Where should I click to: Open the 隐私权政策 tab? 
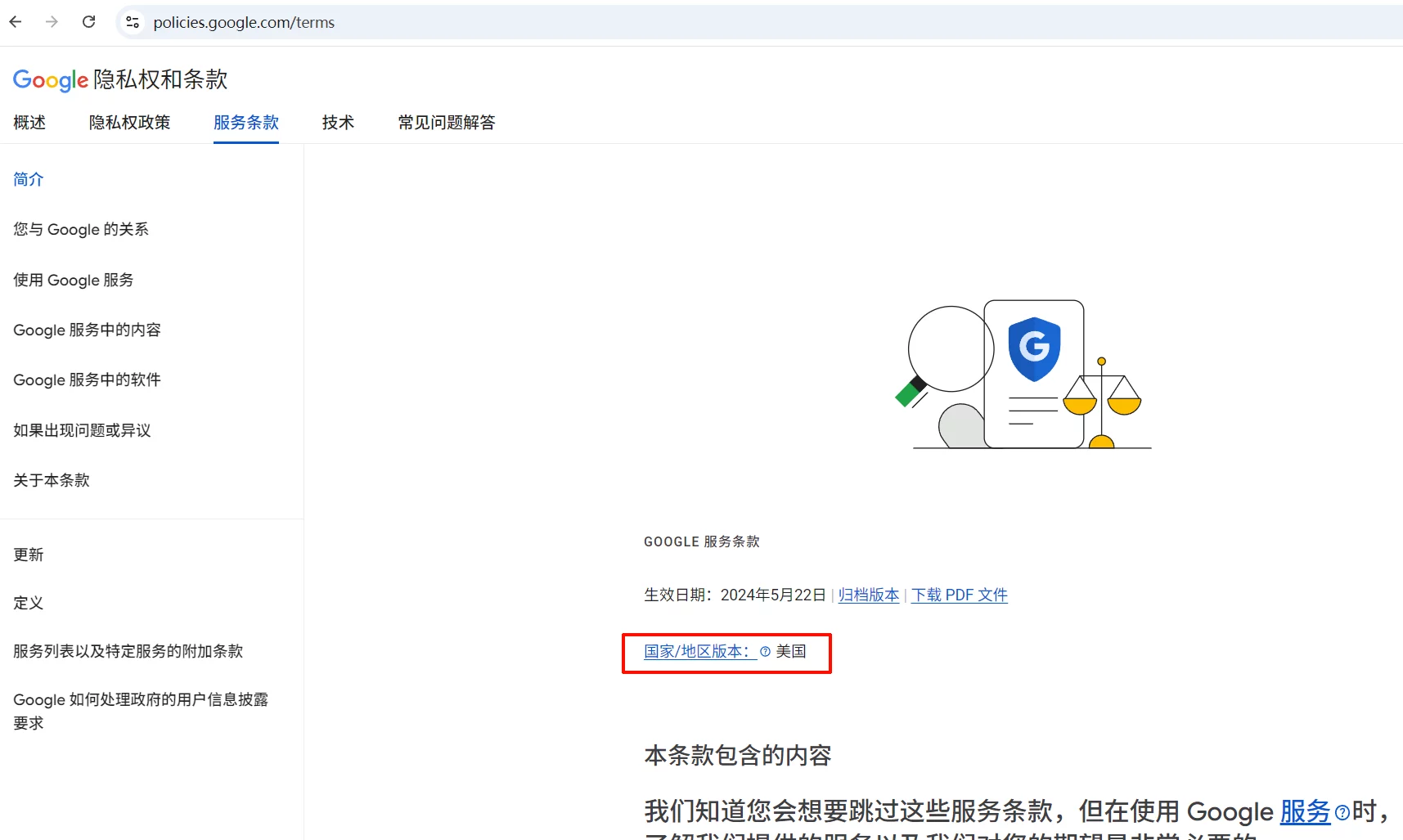pos(129,123)
